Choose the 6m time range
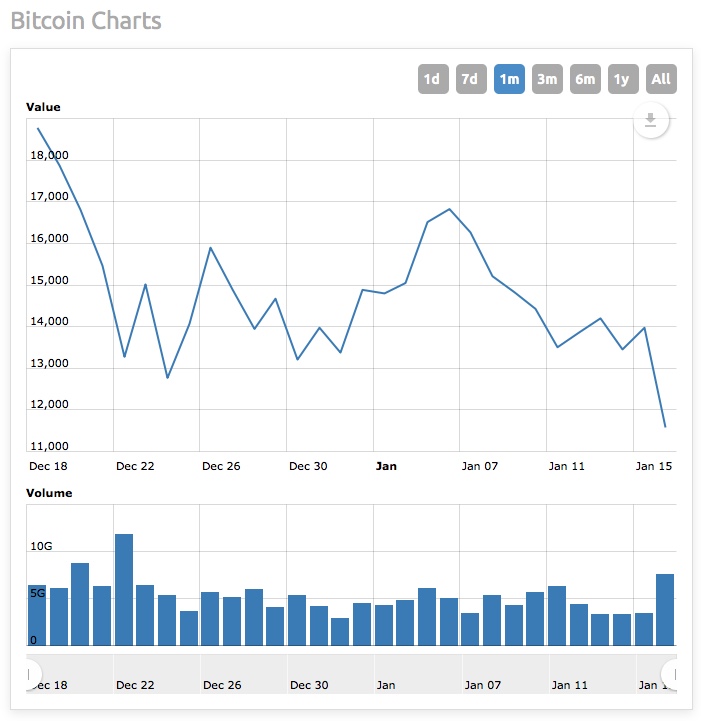 point(585,79)
